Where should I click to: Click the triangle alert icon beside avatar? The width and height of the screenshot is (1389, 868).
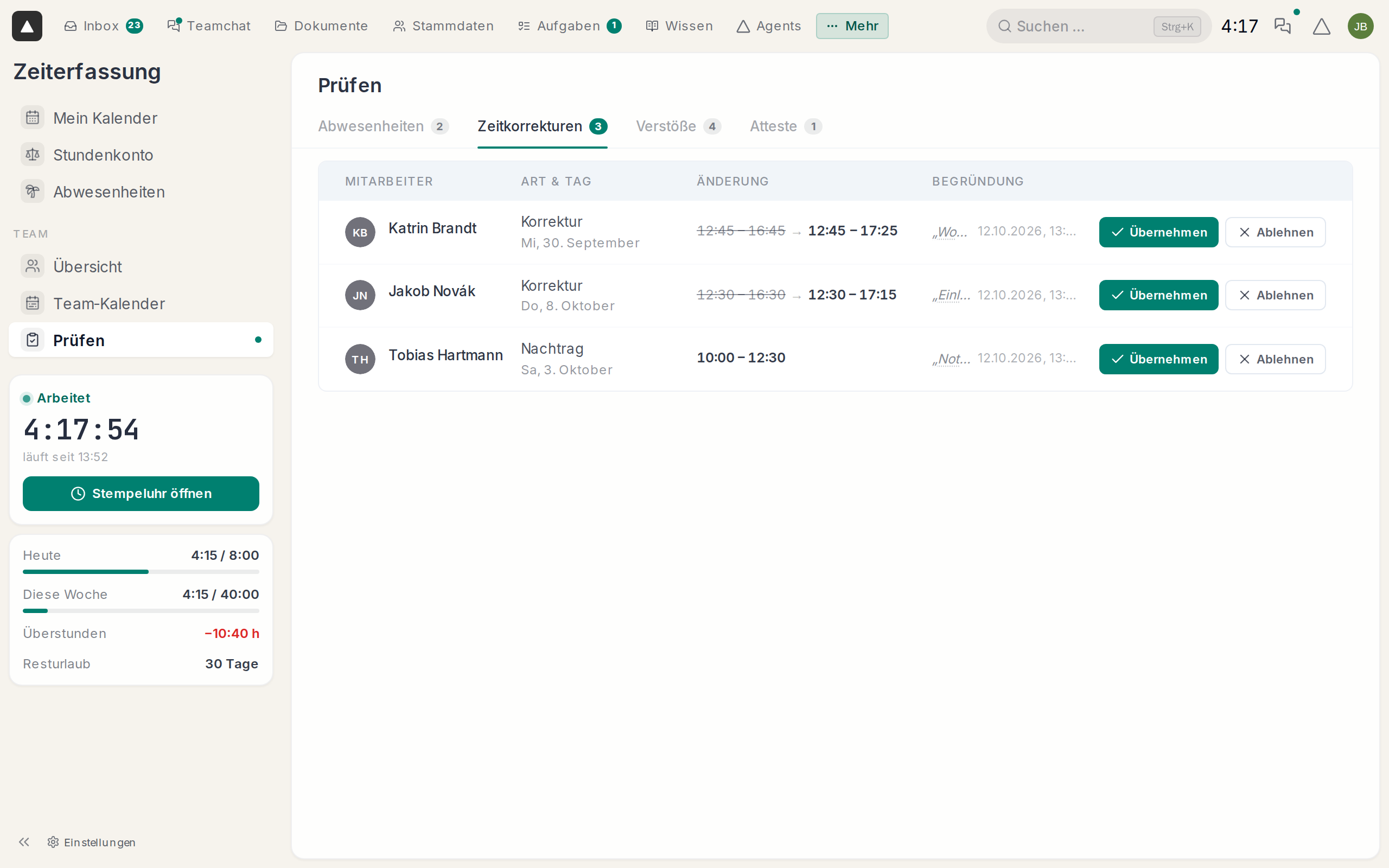pyautogui.click(x=1321, y=26)
